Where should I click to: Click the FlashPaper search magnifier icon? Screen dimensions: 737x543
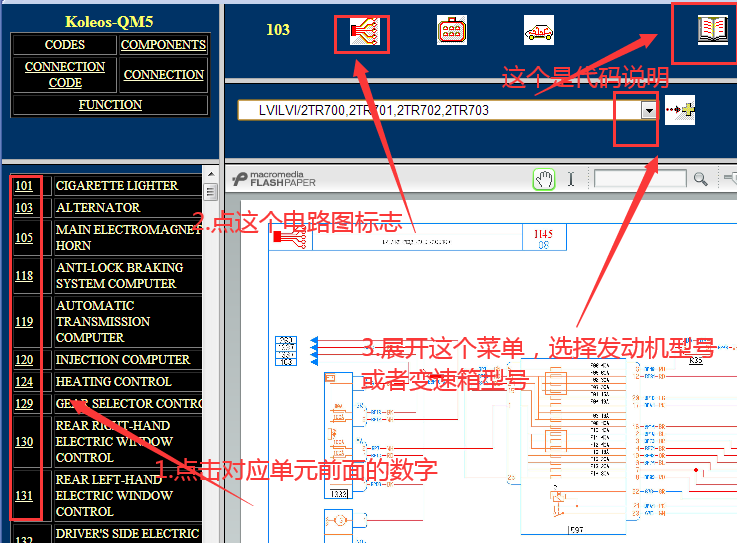point(700,179)
